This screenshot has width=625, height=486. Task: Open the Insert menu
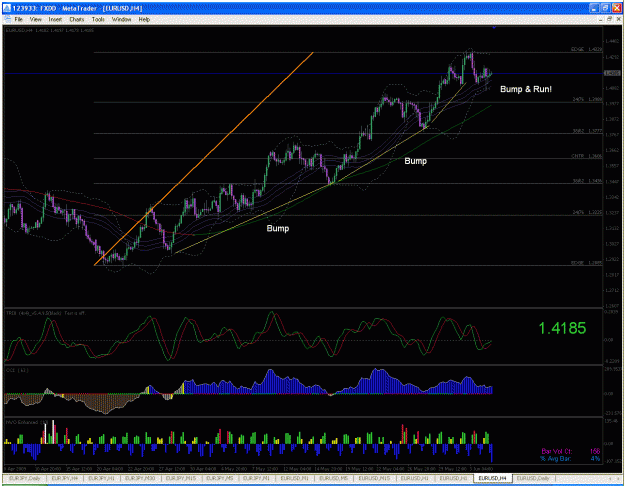pyautogui.click(x=55, y=19)
